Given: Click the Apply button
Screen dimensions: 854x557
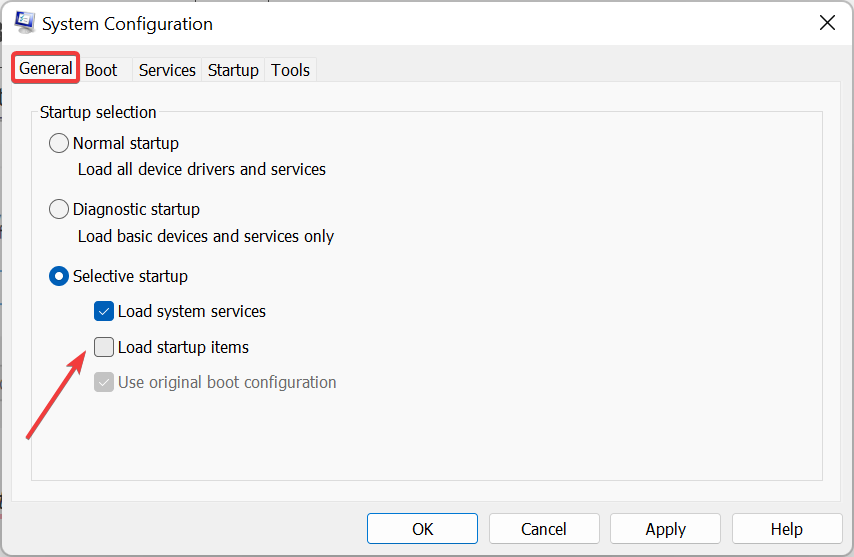Looking at the screenshot, I should click(665, 529).
